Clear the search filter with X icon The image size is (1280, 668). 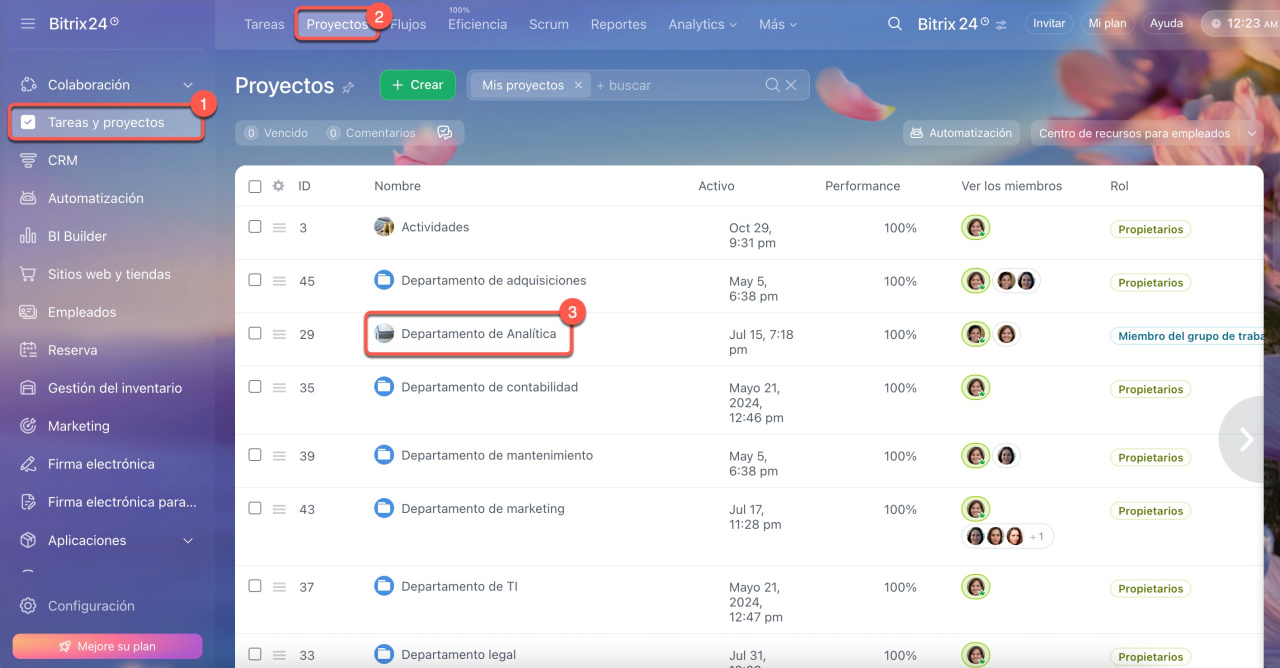coord(791,85)
